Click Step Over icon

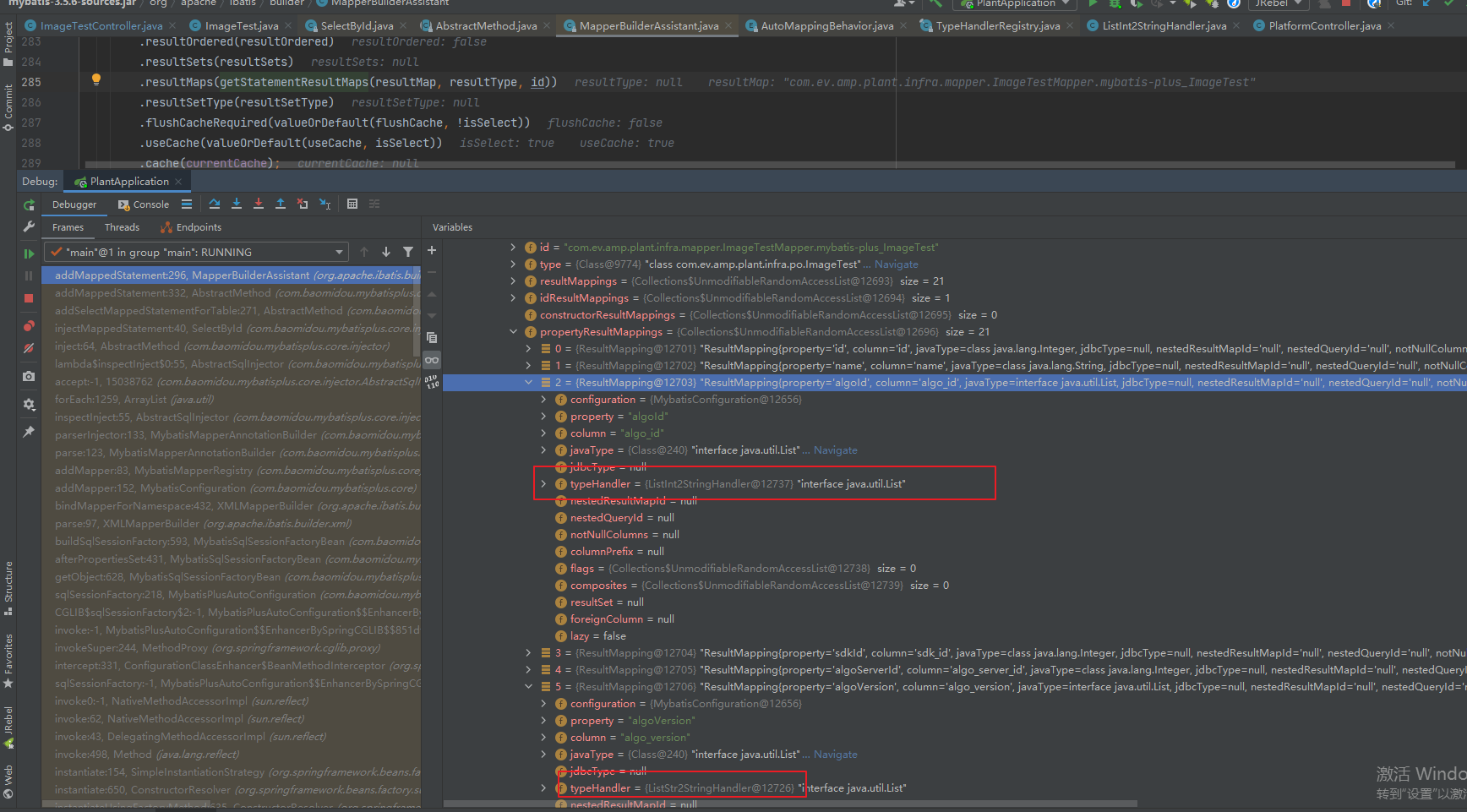pos(215,204)
